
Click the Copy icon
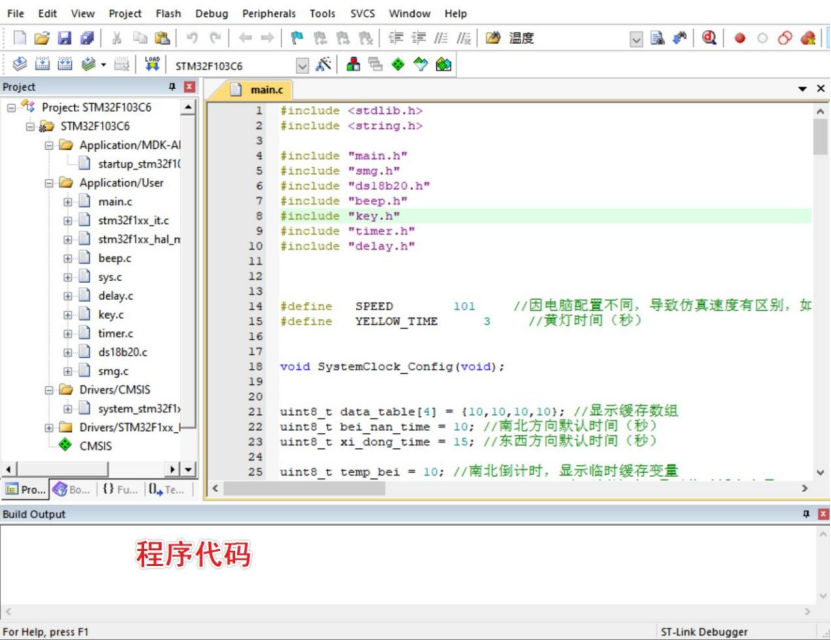click(140, 38)
